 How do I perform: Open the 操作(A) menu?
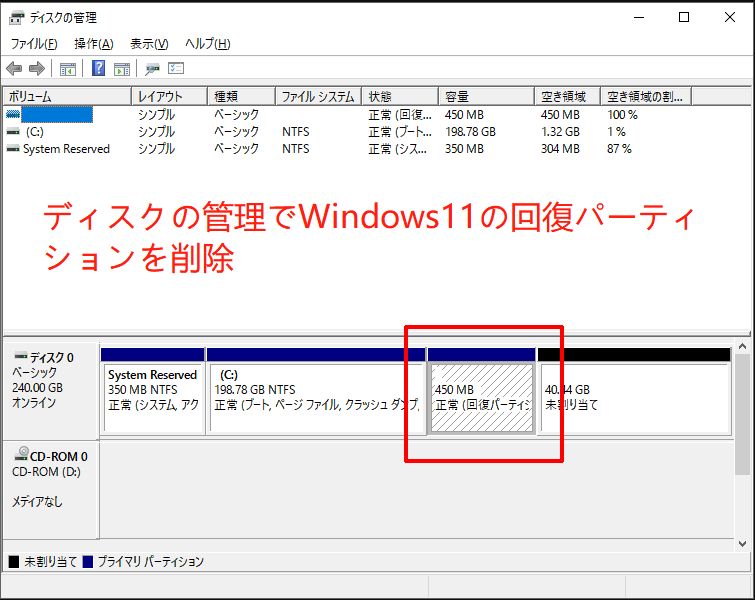coord(94,44)
